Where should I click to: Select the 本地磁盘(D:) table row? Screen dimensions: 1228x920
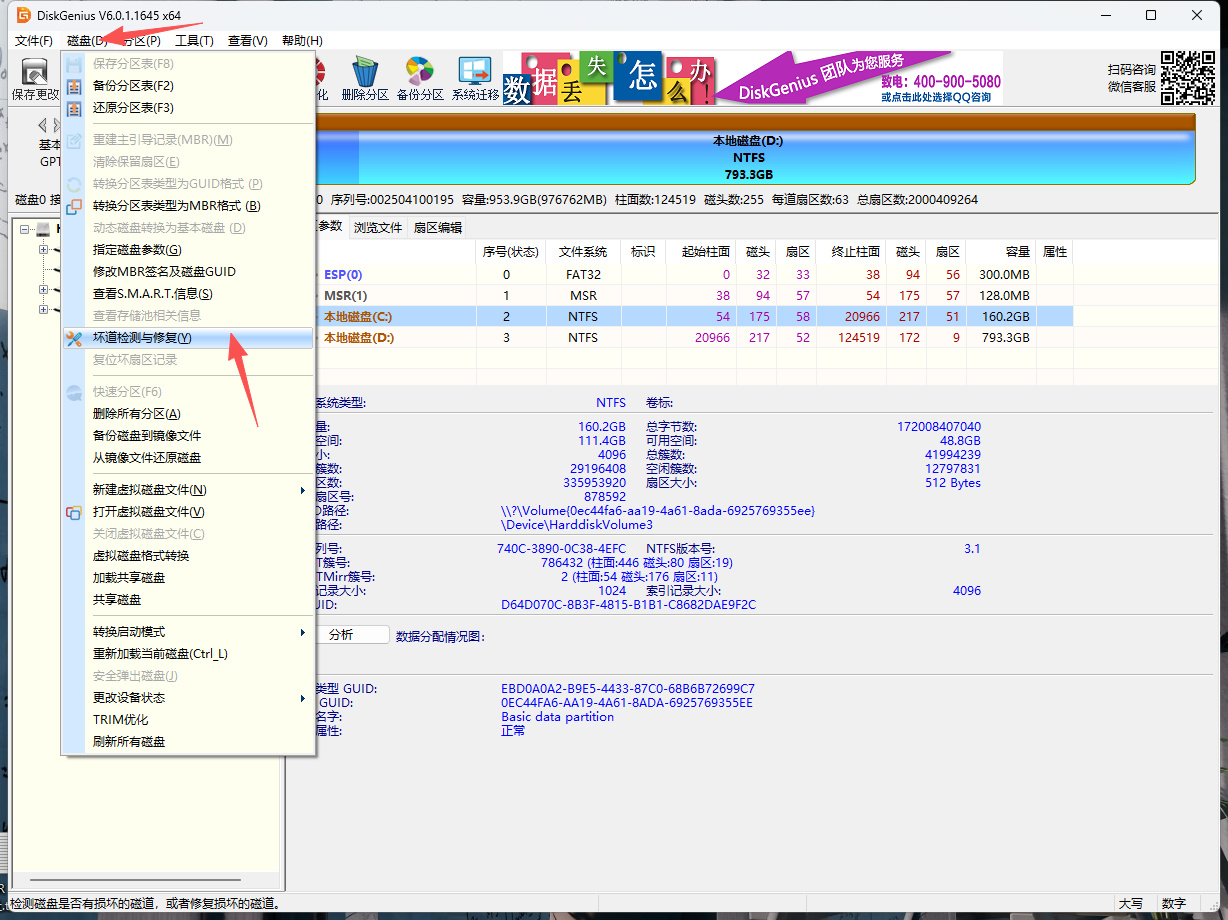click(x=693, y=338)
